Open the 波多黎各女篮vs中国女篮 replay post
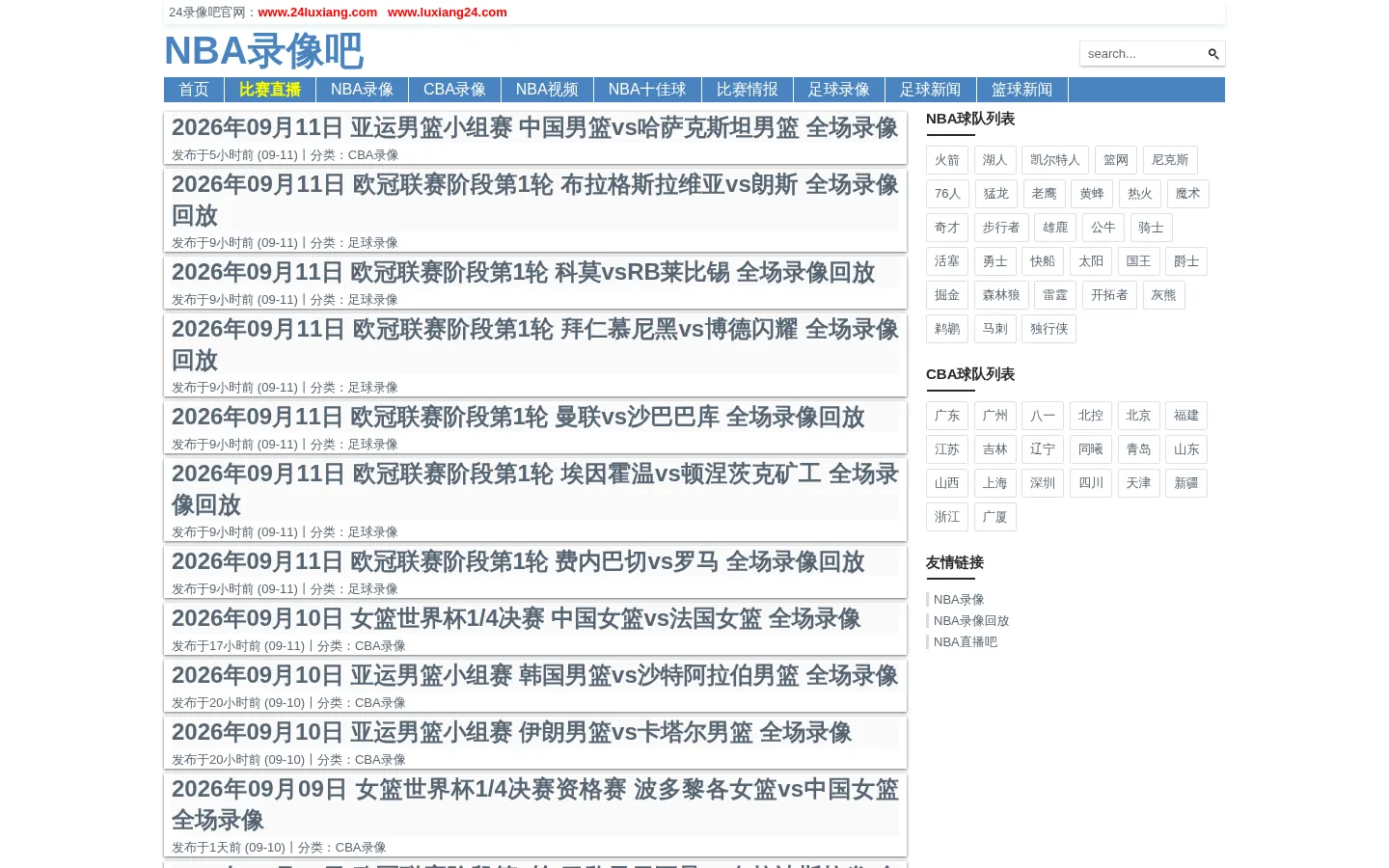This screenshot has height=868, width=1389. pyautogui.click(x=534, y=804)
